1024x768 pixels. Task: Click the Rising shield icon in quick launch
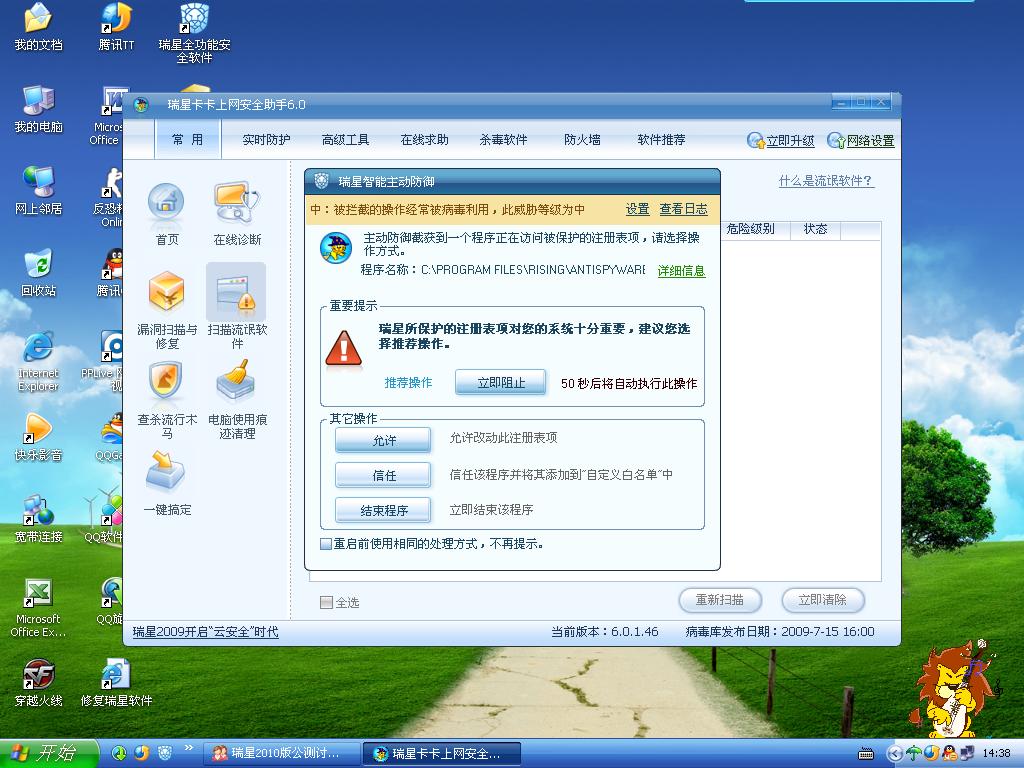(165, 753)
